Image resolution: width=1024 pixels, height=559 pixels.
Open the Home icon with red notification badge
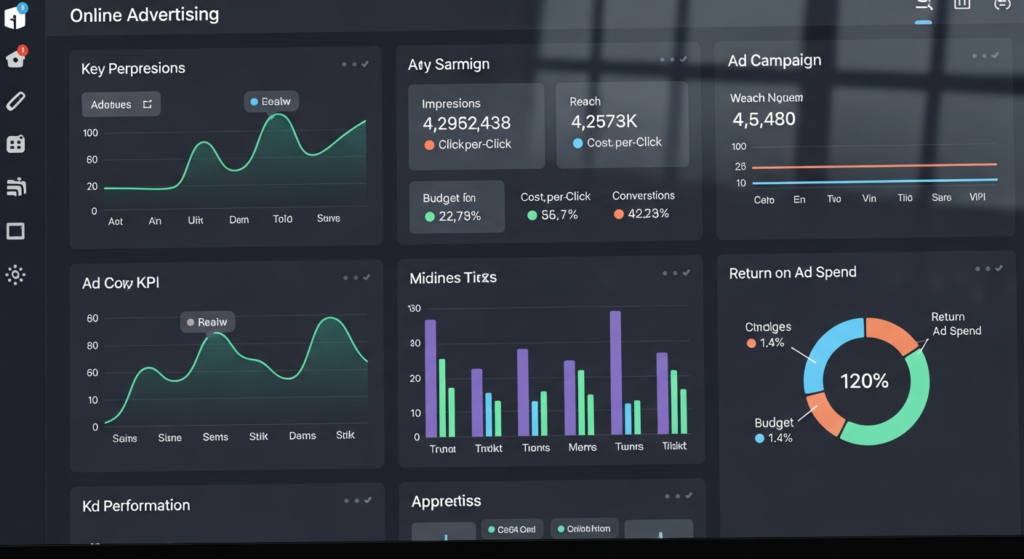coord(15,58)
